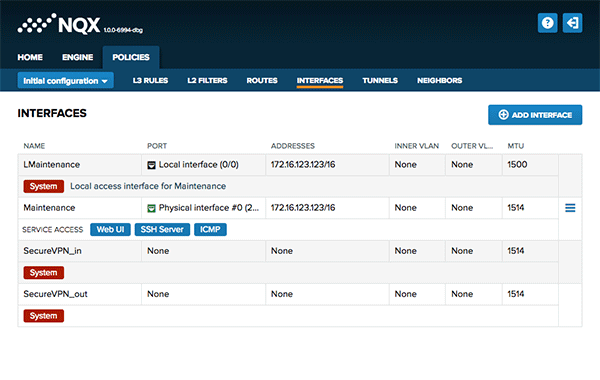Viewport: 600px width, 380px height.
Task: Click the Maintenance row MTU 1514
Action: (x=516, y=208)
